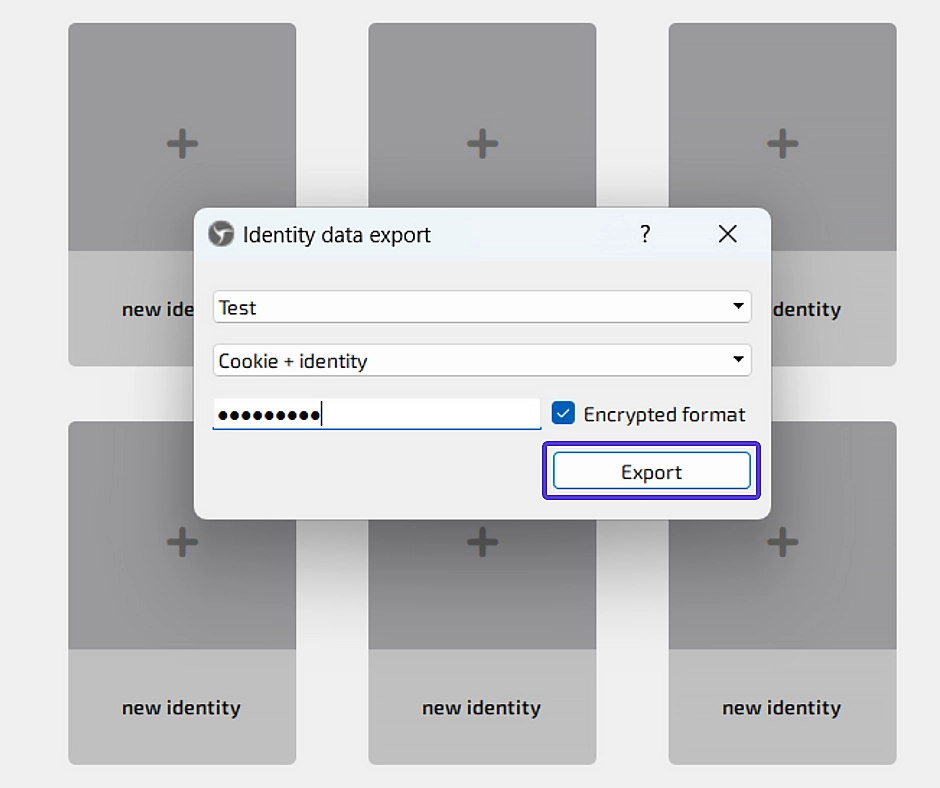The image size is (940, 788).
Task: Click the plus in bottom-right identity card
Action: point(783,542)
